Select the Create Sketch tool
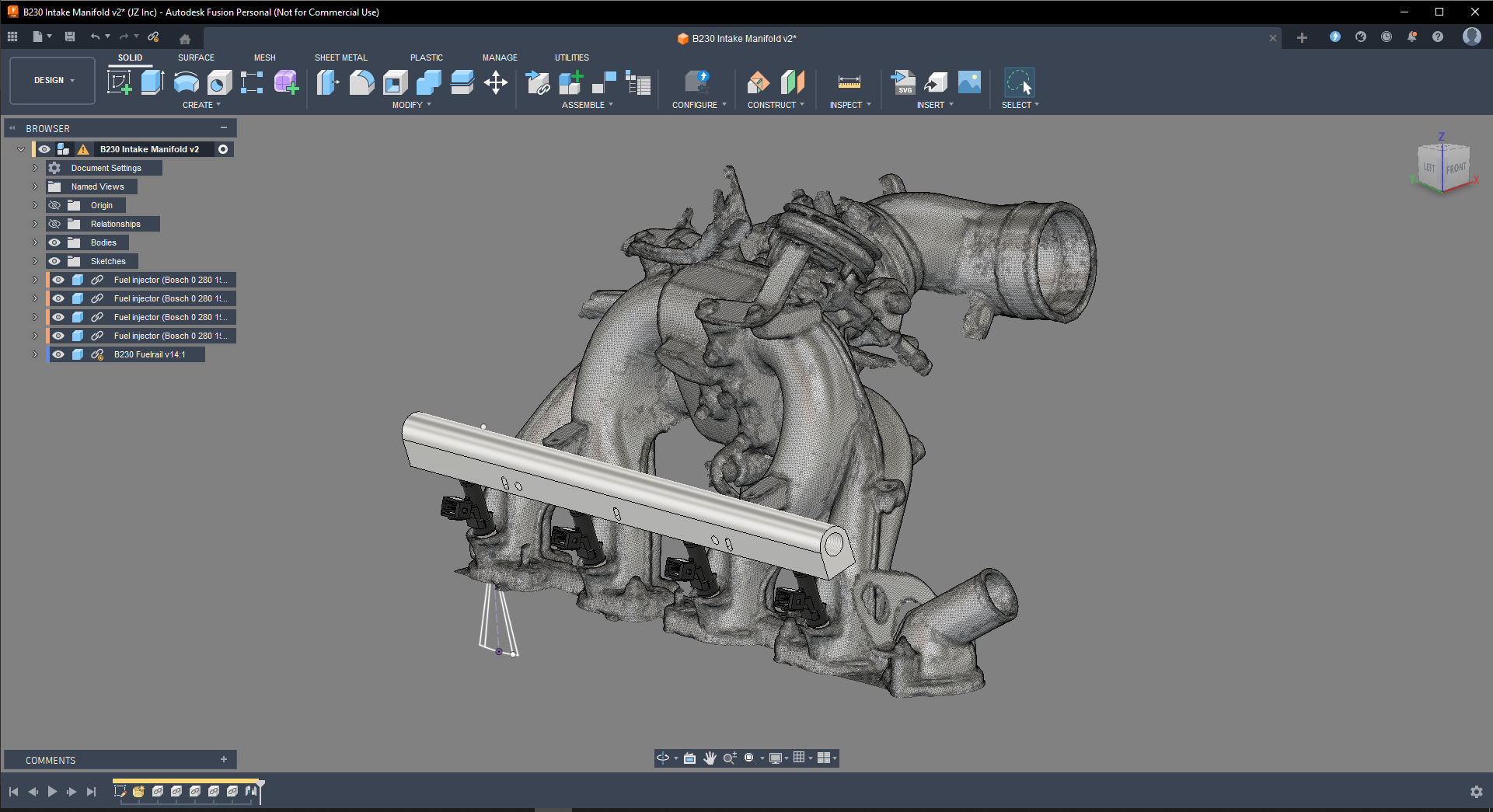The image size is (1493, 812). 119,82
